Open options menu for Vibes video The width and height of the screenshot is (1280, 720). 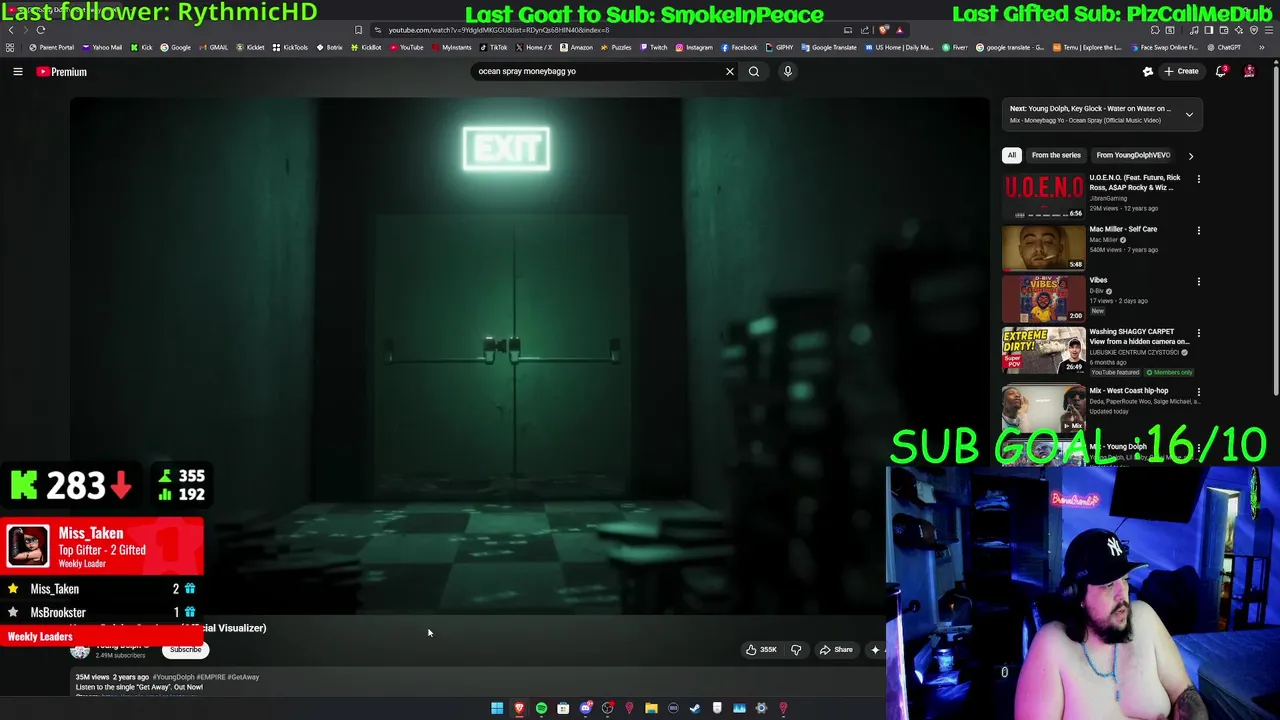click(1198, 282)
